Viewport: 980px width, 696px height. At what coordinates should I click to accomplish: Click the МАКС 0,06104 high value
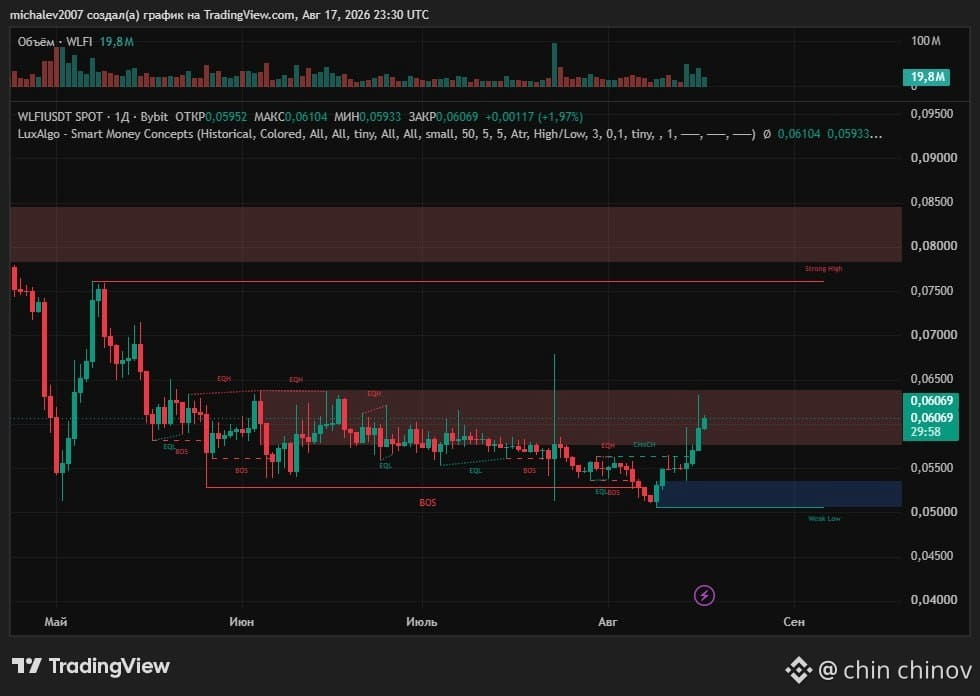(290, 117)
